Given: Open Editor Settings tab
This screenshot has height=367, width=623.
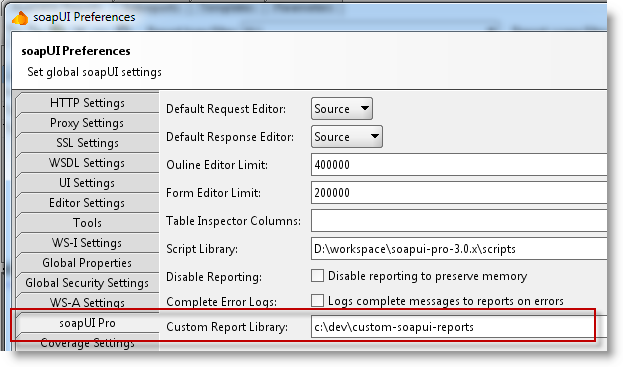Looking at the screenshot, I should pyautogui.click(x=87, y=203).
